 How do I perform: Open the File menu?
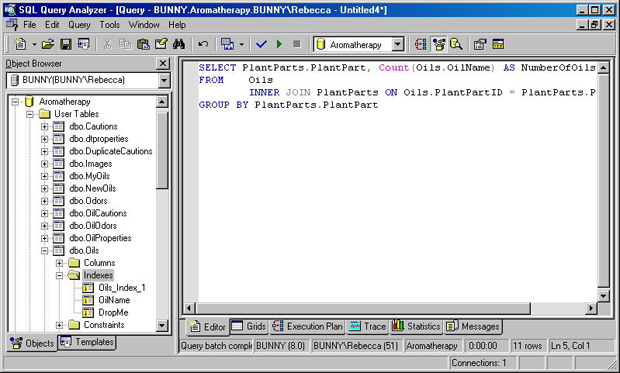pos(29,25)
